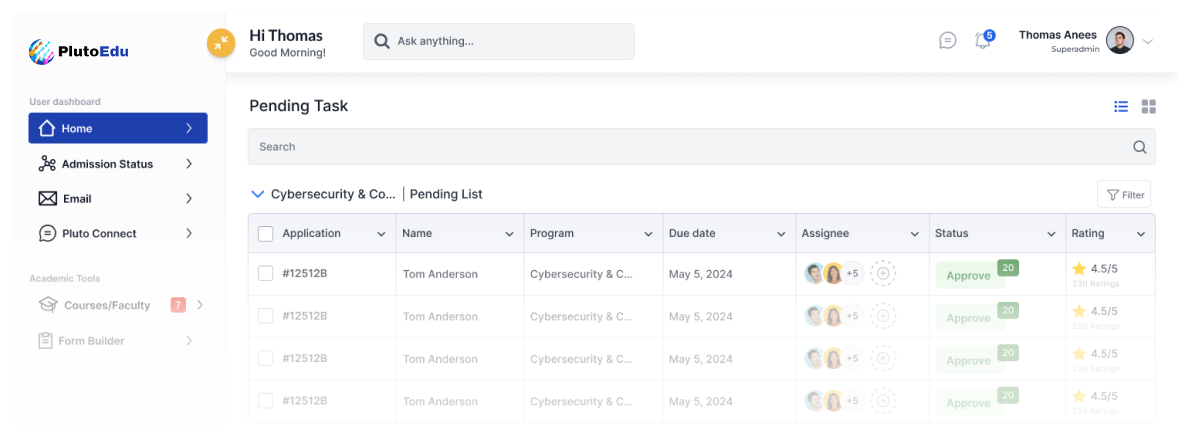This screenshot has height=426, width=1187.
Task: Switch to list view layout
Action: 1121,107
